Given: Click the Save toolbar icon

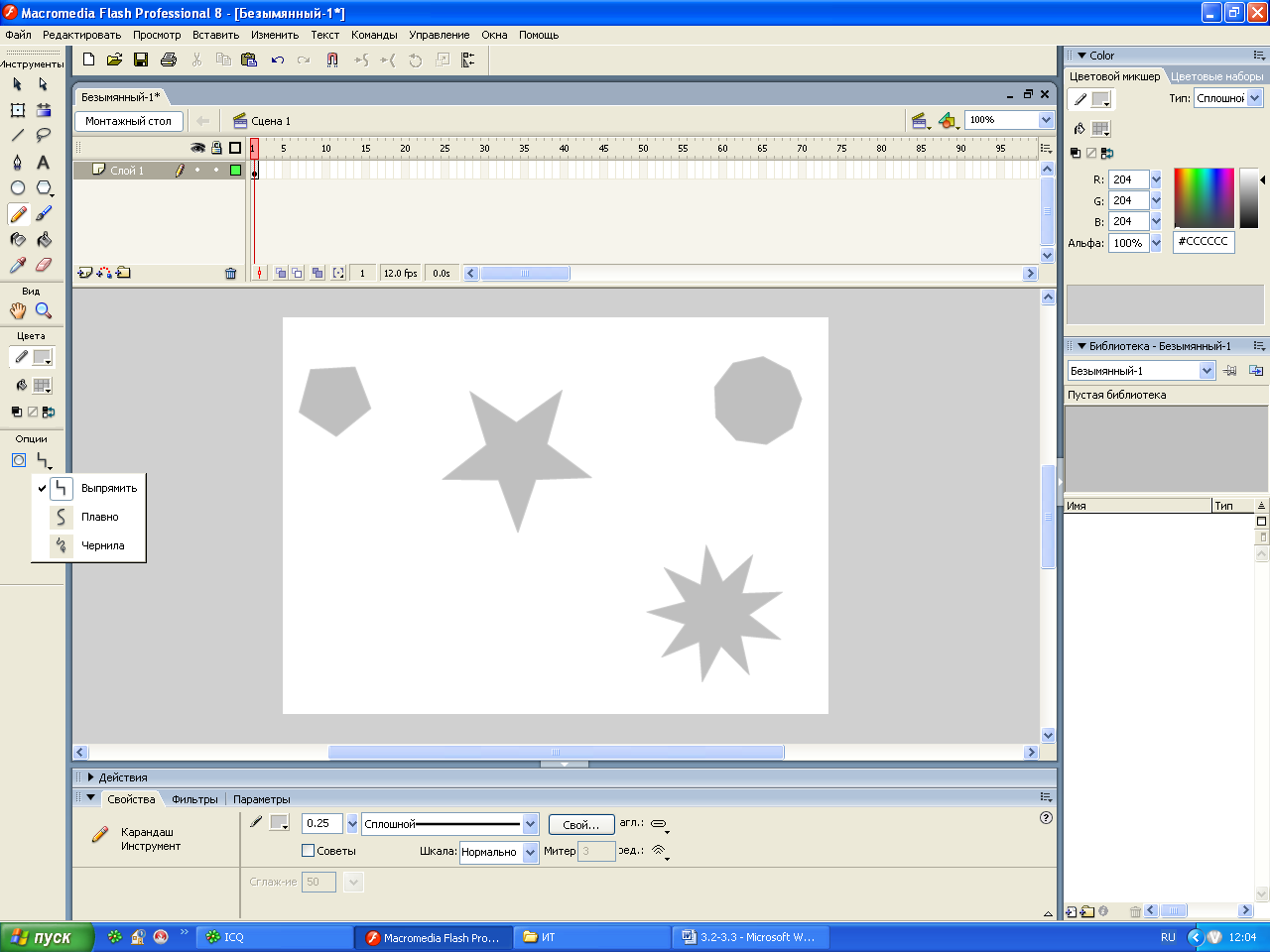Looking at the screenshot, I should [x=141, y=59].
